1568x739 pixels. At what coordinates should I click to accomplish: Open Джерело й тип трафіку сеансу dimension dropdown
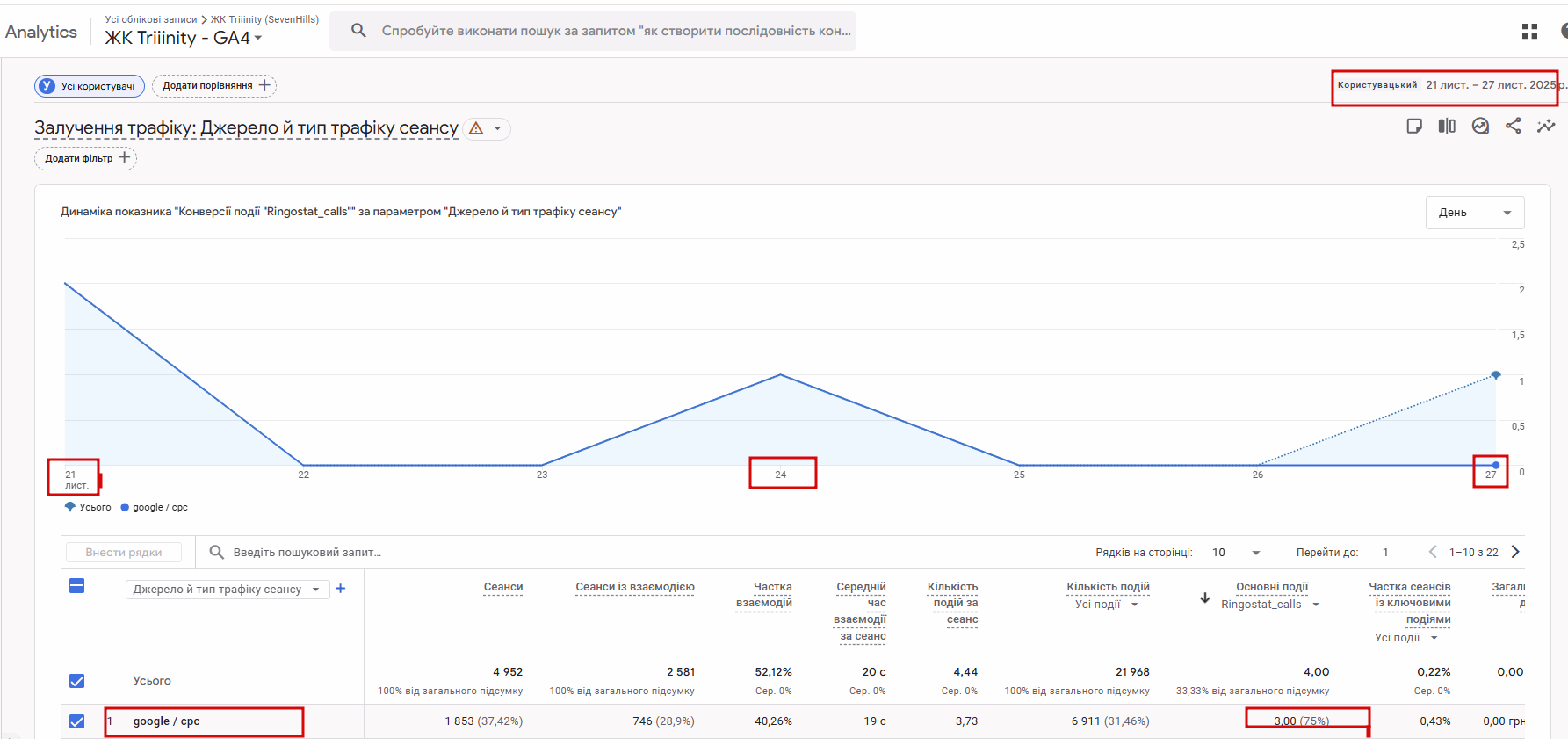coord(227,590)
